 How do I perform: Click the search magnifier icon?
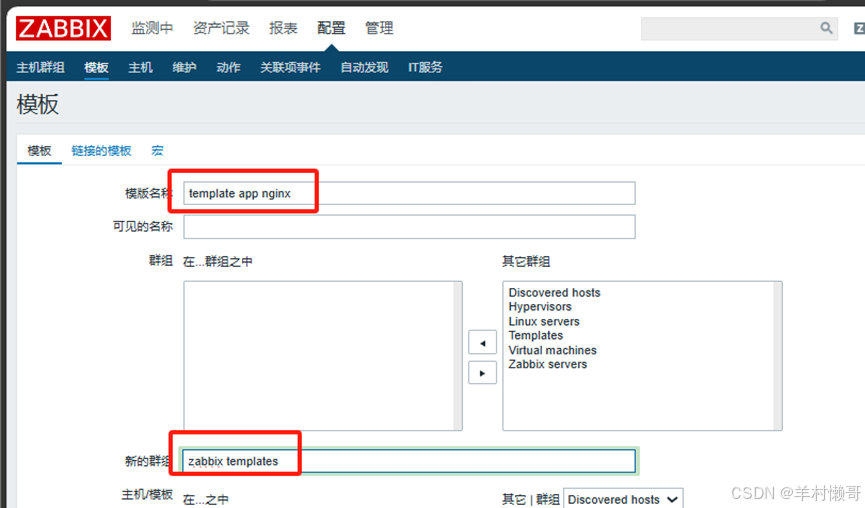pos(826,28)
